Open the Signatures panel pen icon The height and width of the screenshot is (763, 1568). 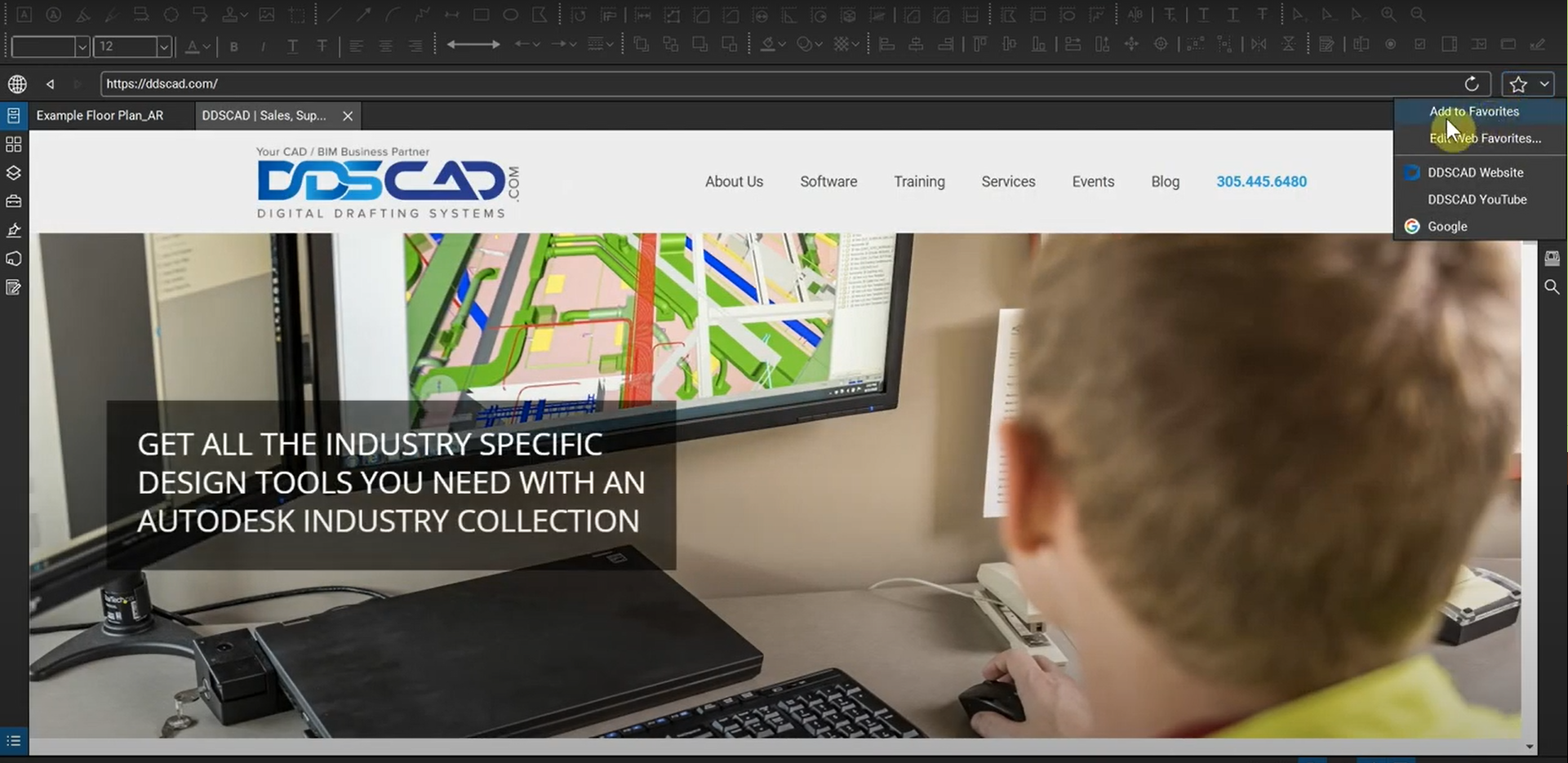(13, 231)
